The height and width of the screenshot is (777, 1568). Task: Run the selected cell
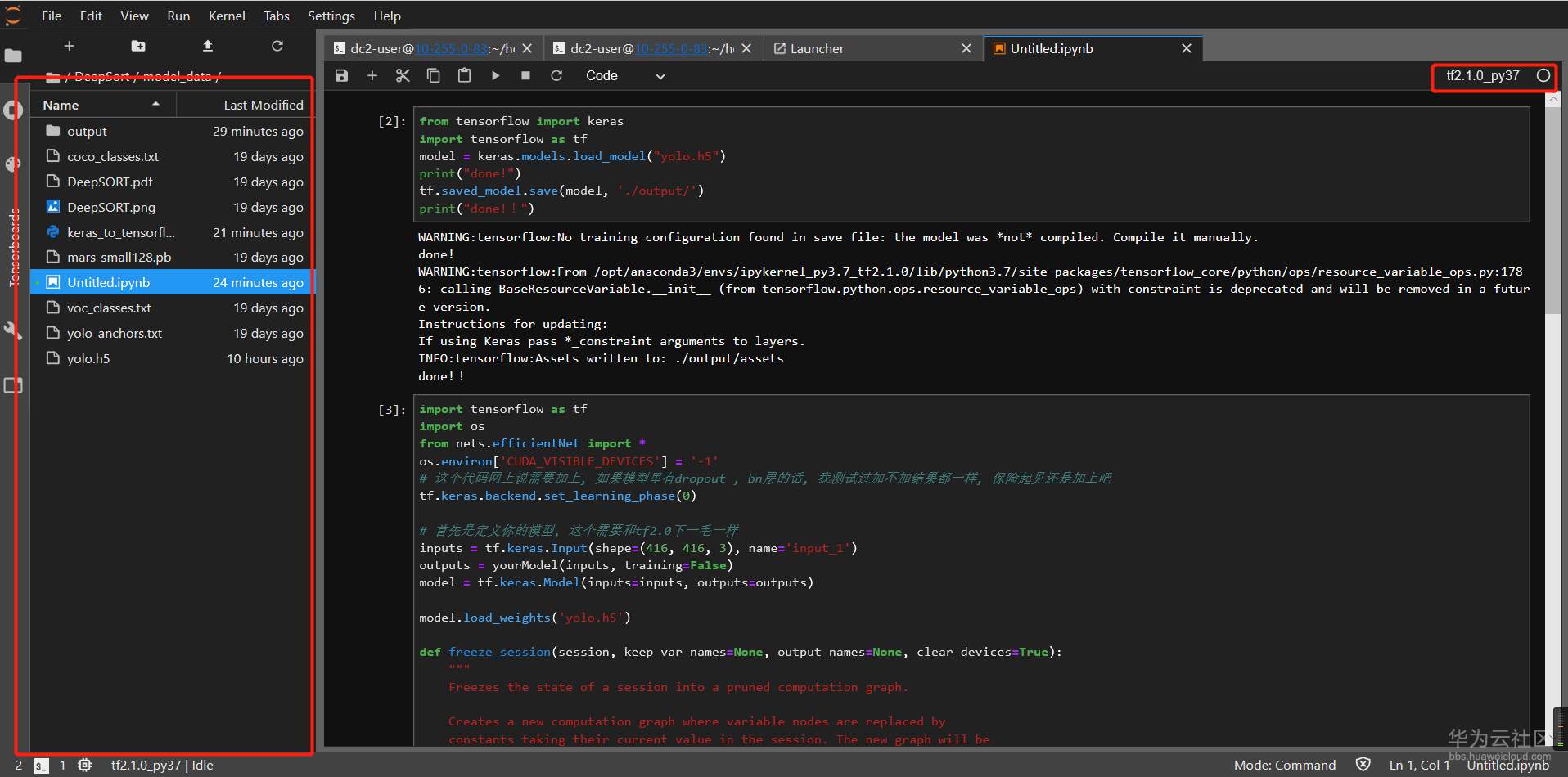495,75
